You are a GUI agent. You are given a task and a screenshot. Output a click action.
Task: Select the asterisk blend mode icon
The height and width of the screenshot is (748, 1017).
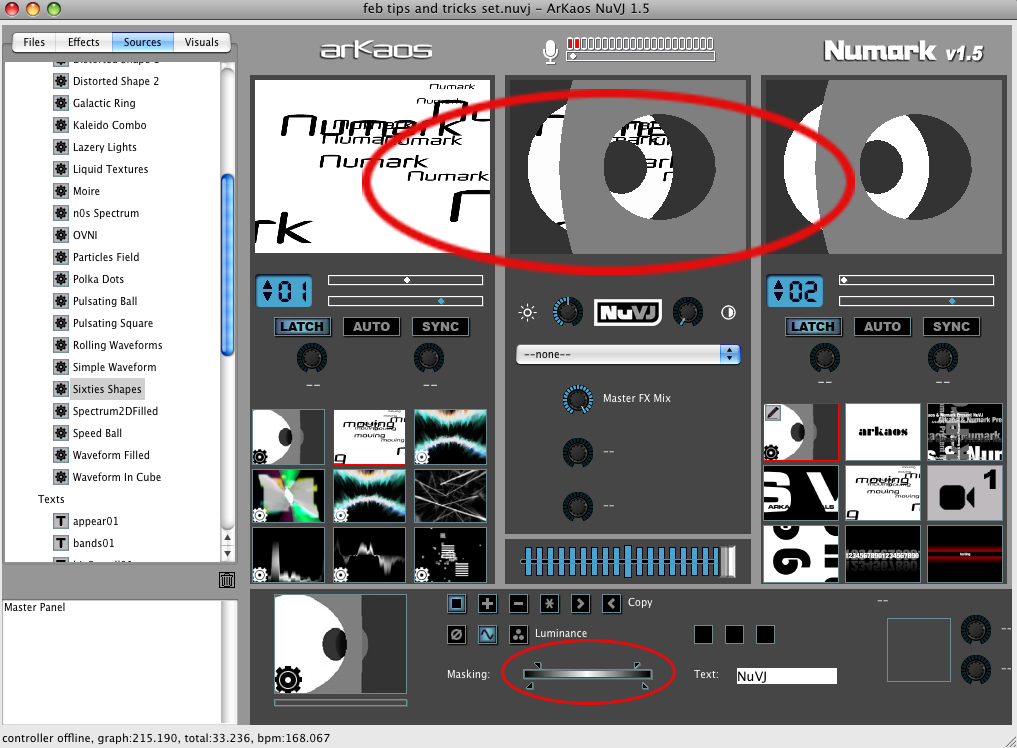coord(549,604)
